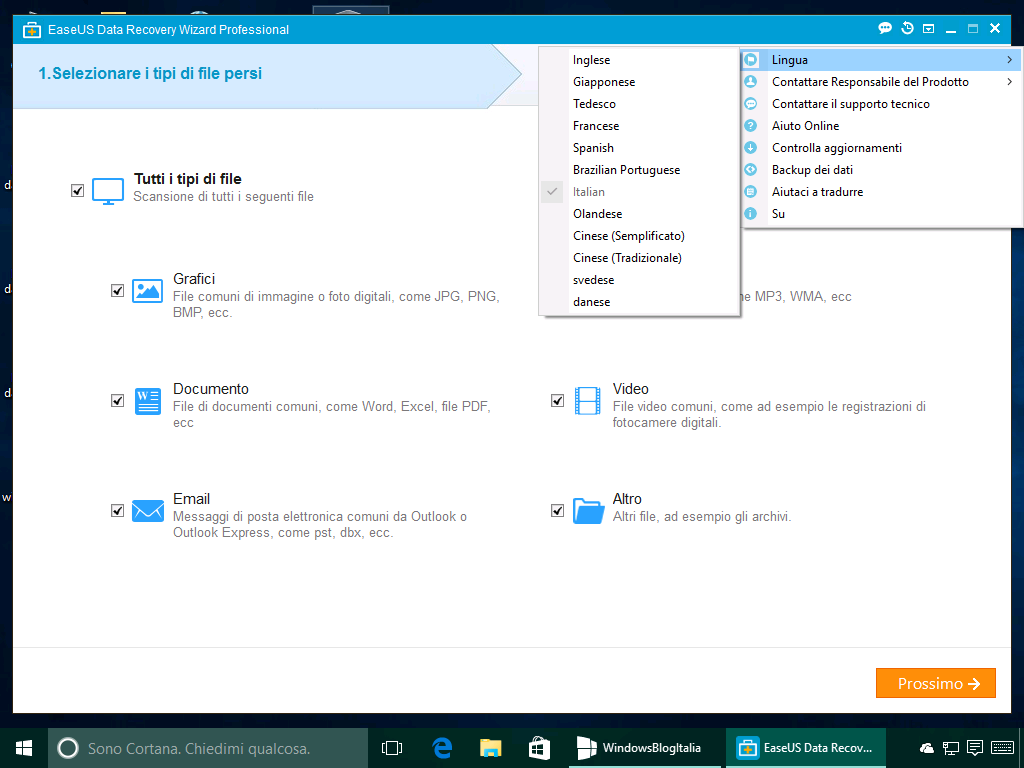Click the Contattare il supporto tecnico icon
Viewport: 1024px width, 768px height.
tap(751, 104)
